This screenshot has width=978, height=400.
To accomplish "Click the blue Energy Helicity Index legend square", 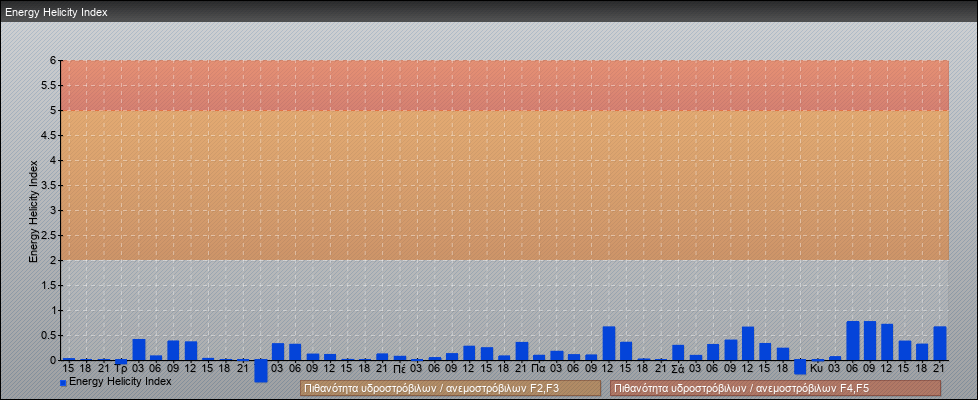I will click(x=63, y=382).
